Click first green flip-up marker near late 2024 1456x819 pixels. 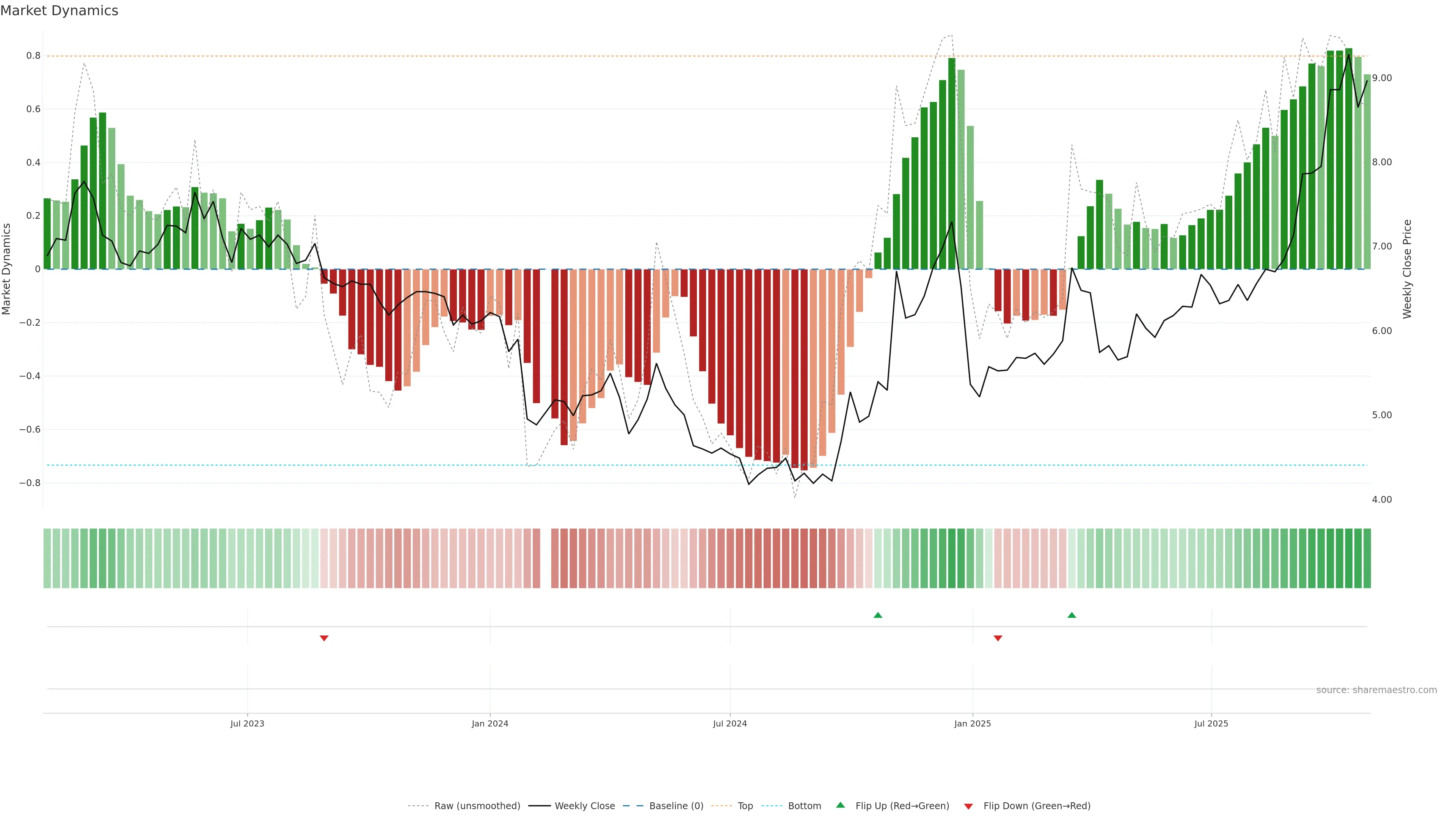click(x=878, y=615)
